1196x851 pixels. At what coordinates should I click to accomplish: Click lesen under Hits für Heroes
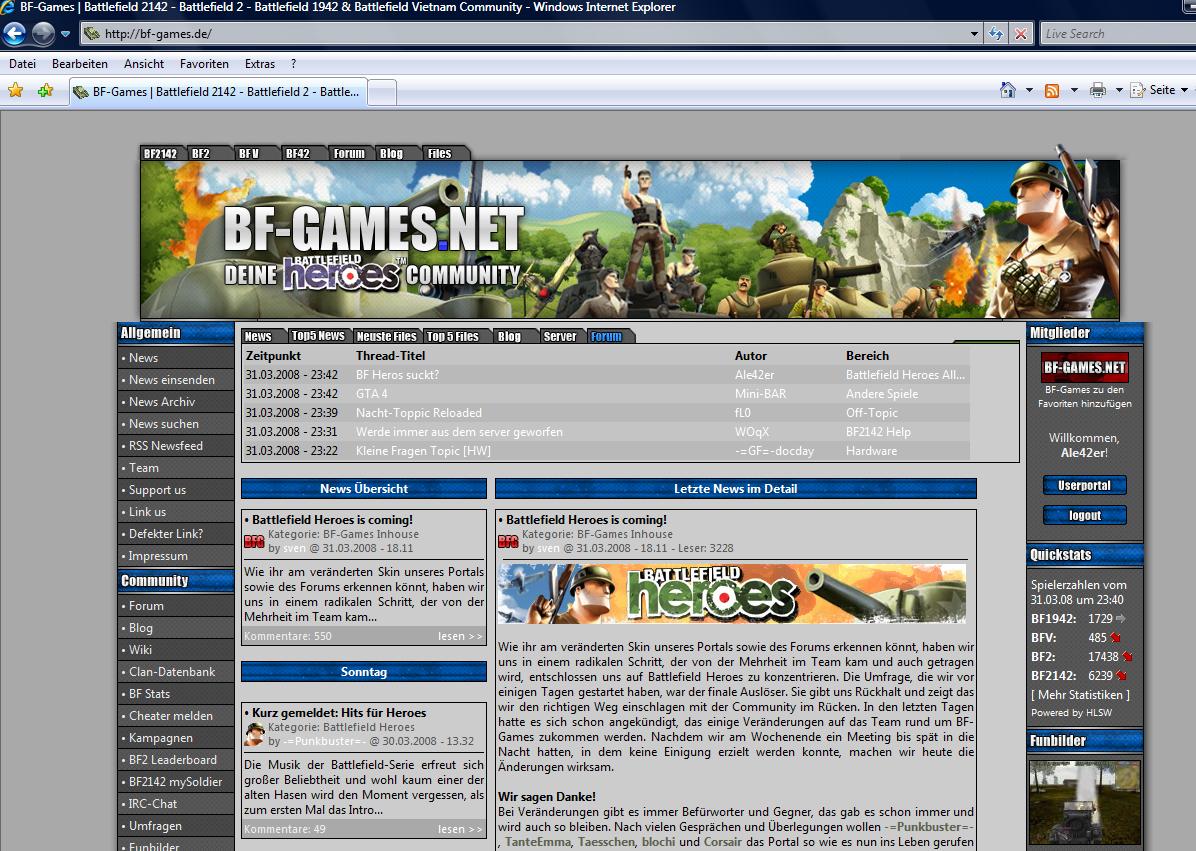(x=460, y=829)
